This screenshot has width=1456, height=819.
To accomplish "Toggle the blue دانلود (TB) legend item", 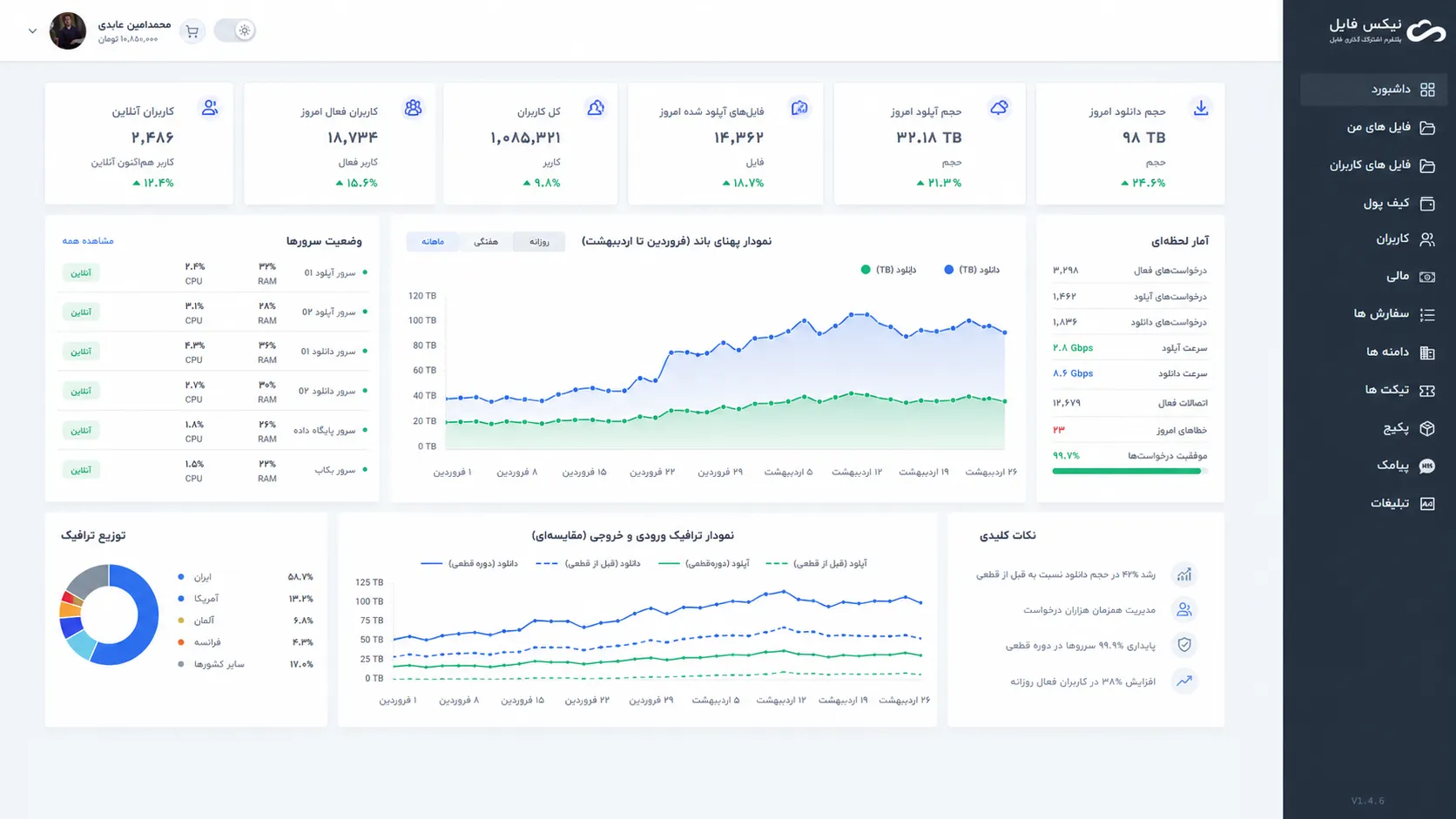I will click(x=972, y=270).
